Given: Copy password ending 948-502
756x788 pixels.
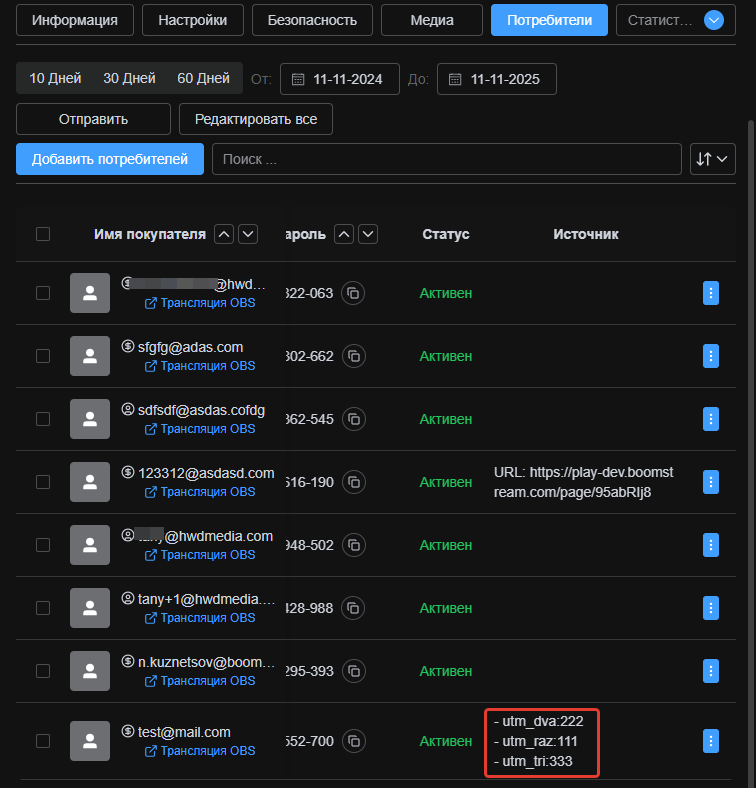Looking at the screenshot, I should pyautogui.click(x=354, y=545).
